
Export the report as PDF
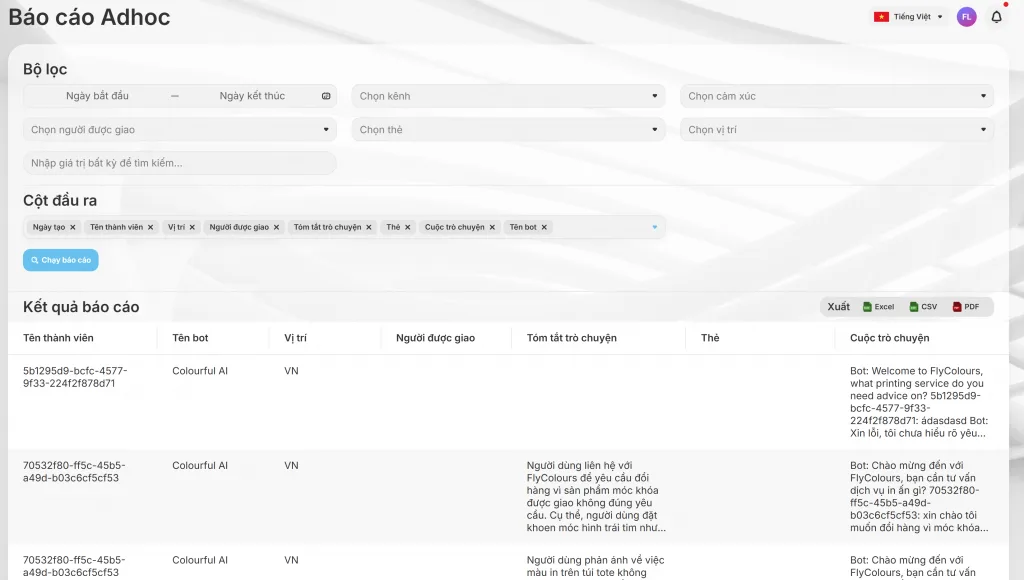tap(966, 307)
